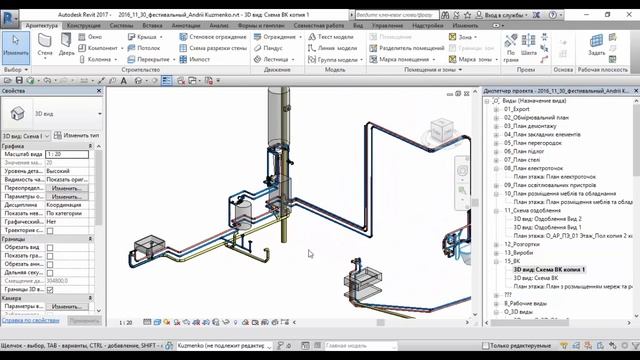Collapse the 15_ВК node in project browser
Image resolution: width=640 pixels, height=360 pixels.
tap(496, 261)
